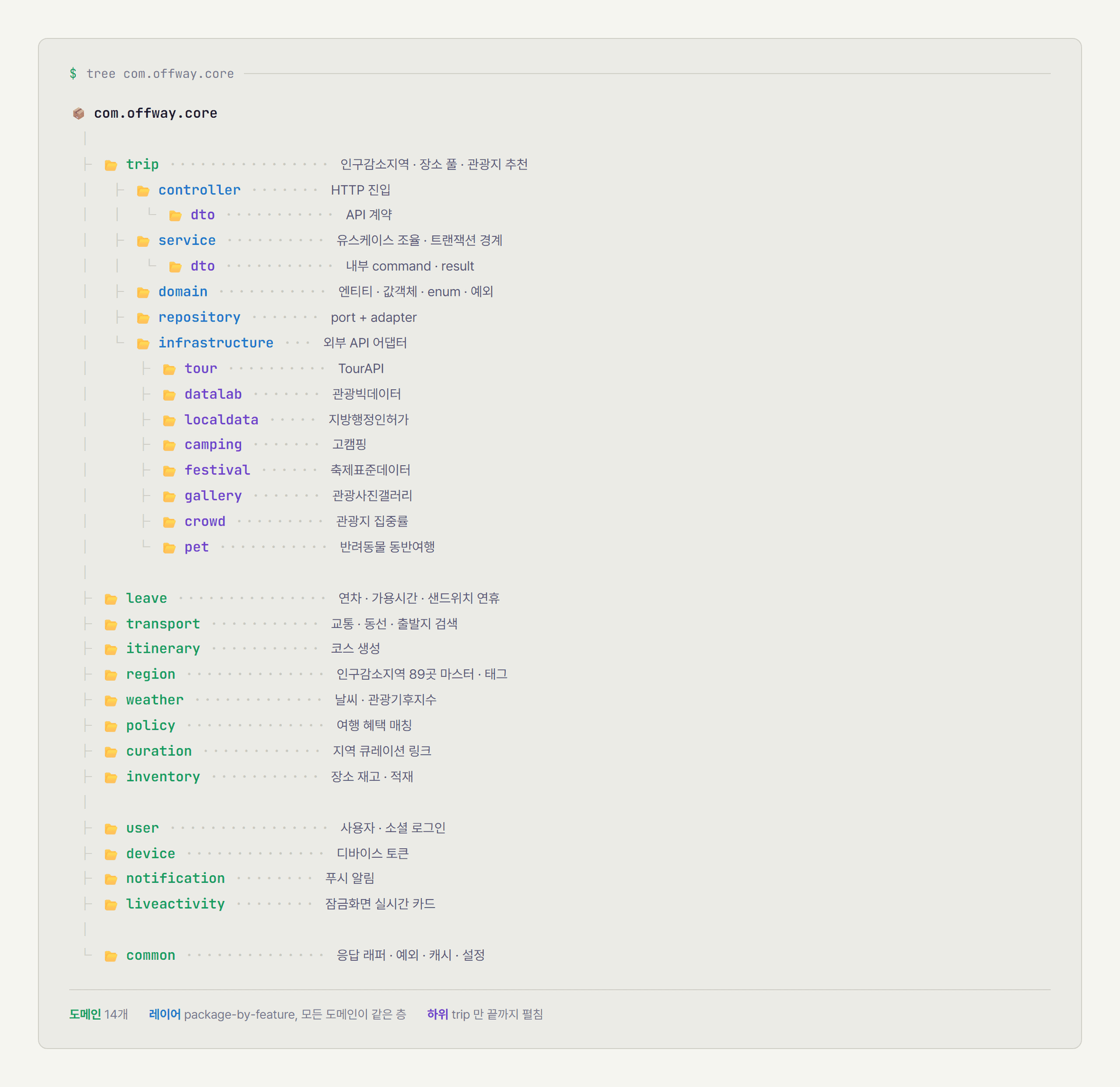This screenshot has width=1120, height=1087.
Task: Select the policy package name
Action: [150, 726]
